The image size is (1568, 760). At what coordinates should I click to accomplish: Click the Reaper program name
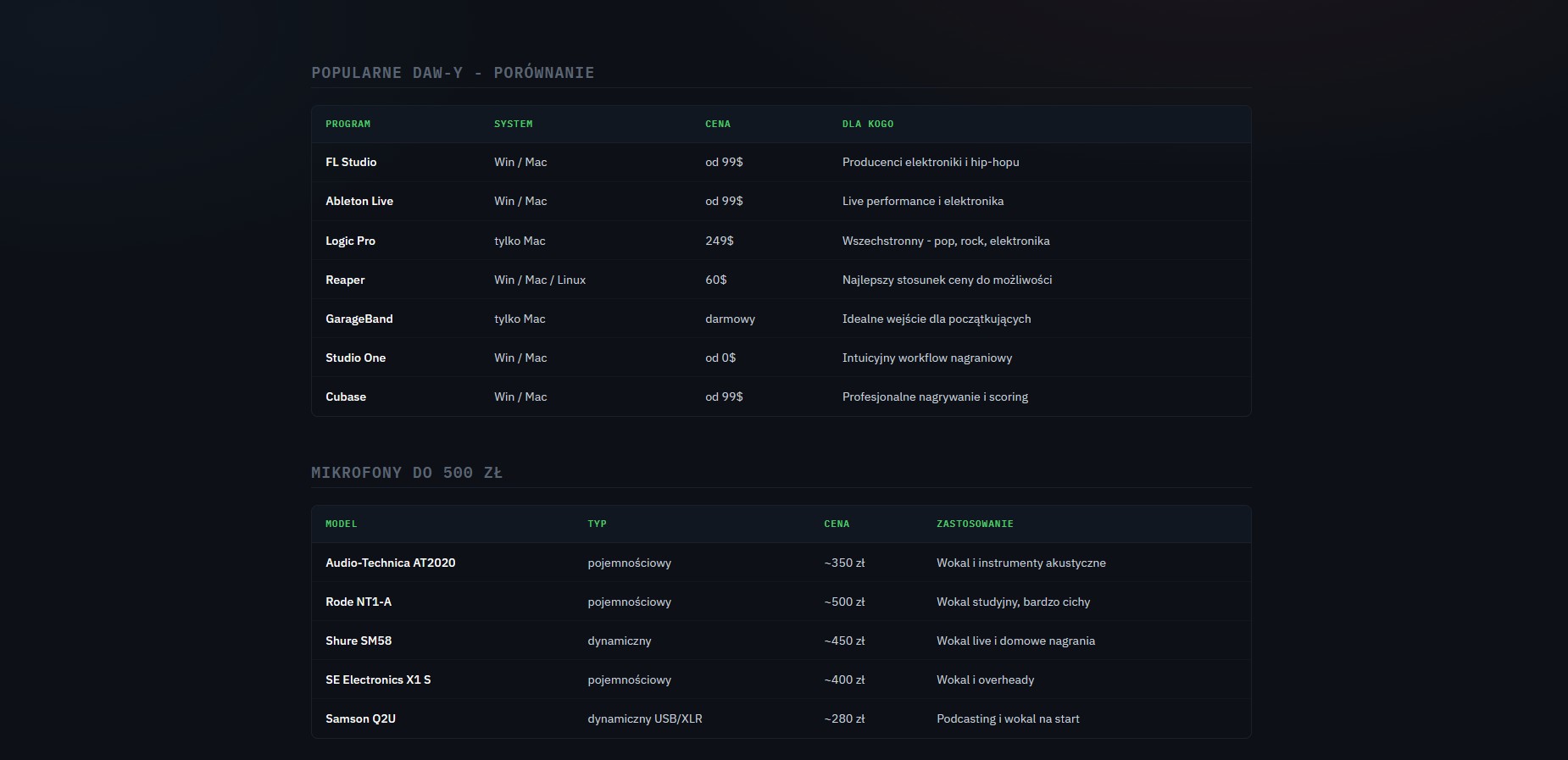(345, 280)
